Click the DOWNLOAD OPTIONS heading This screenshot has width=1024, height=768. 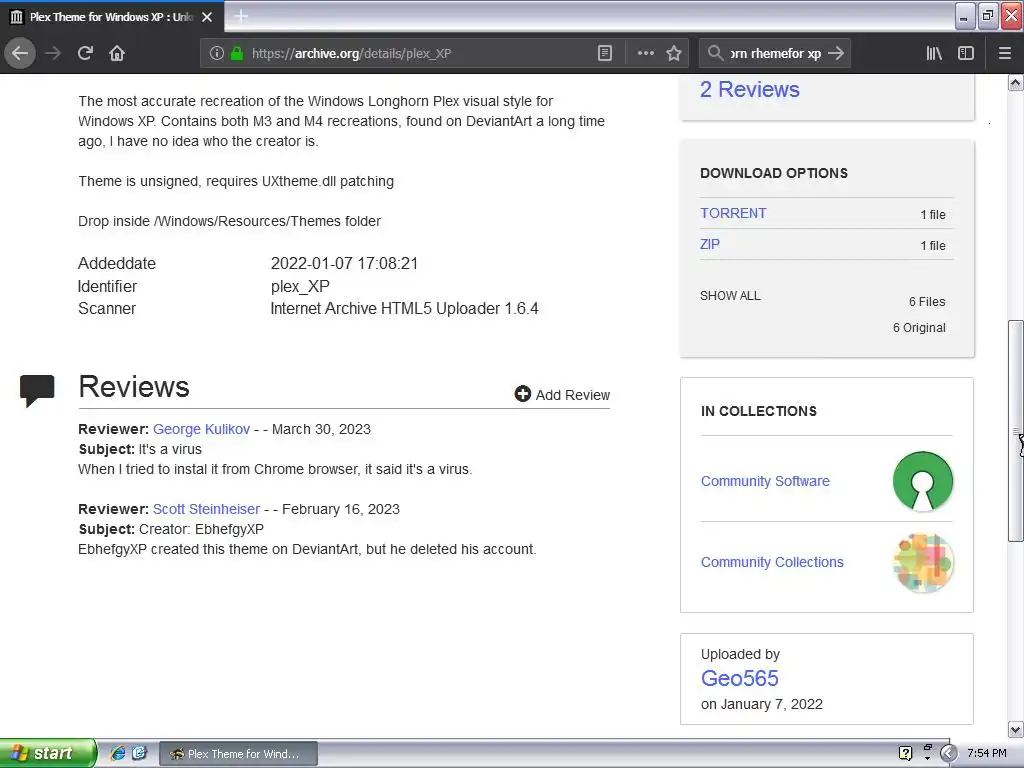(x=774, y=173)
